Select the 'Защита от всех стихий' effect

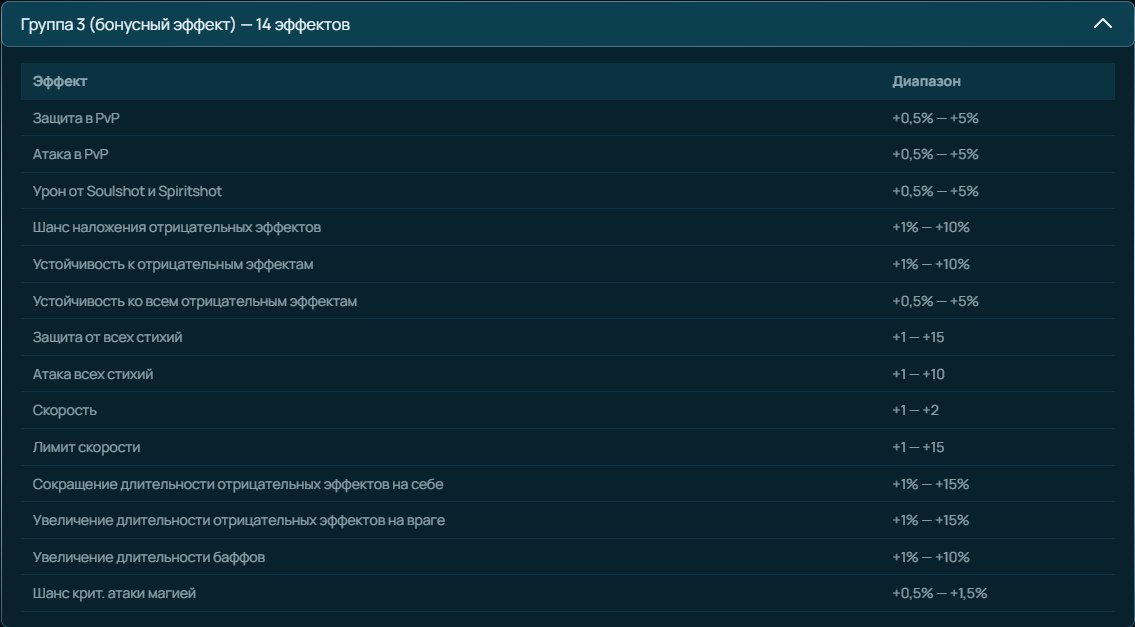568,337
